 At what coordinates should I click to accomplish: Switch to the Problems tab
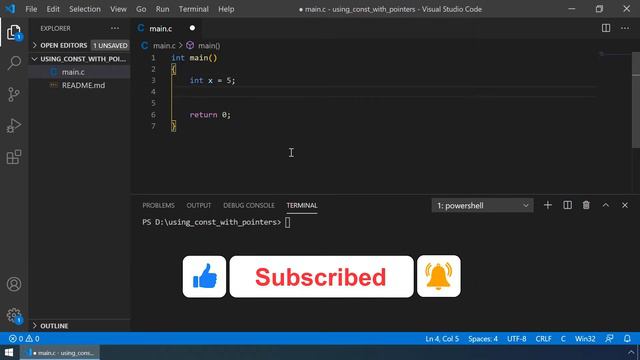click(x=158, y=205)
